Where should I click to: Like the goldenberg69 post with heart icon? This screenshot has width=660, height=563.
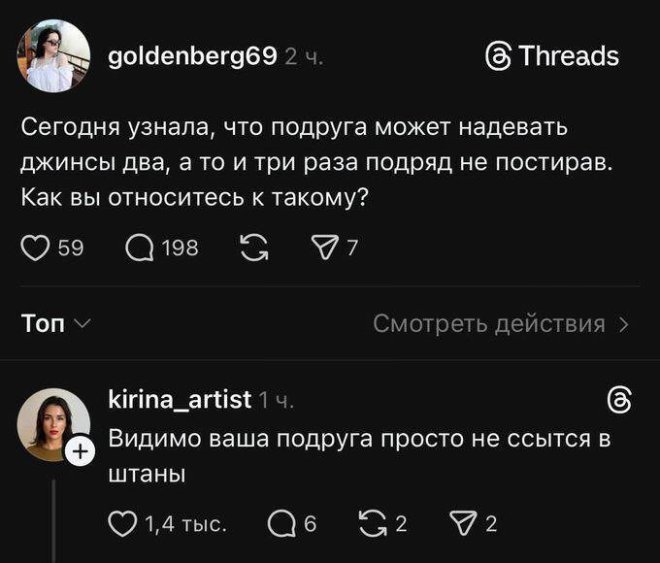(34, 249)
